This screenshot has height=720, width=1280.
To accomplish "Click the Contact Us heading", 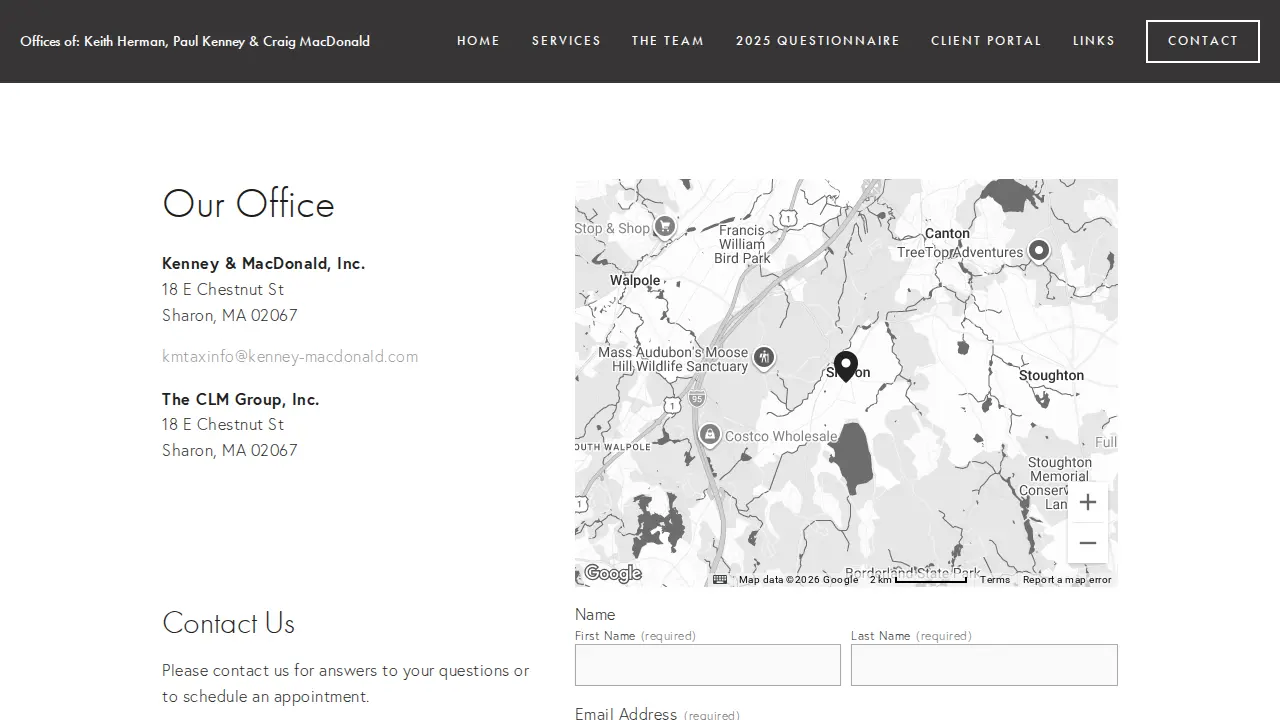I will [x=228, y=623].
